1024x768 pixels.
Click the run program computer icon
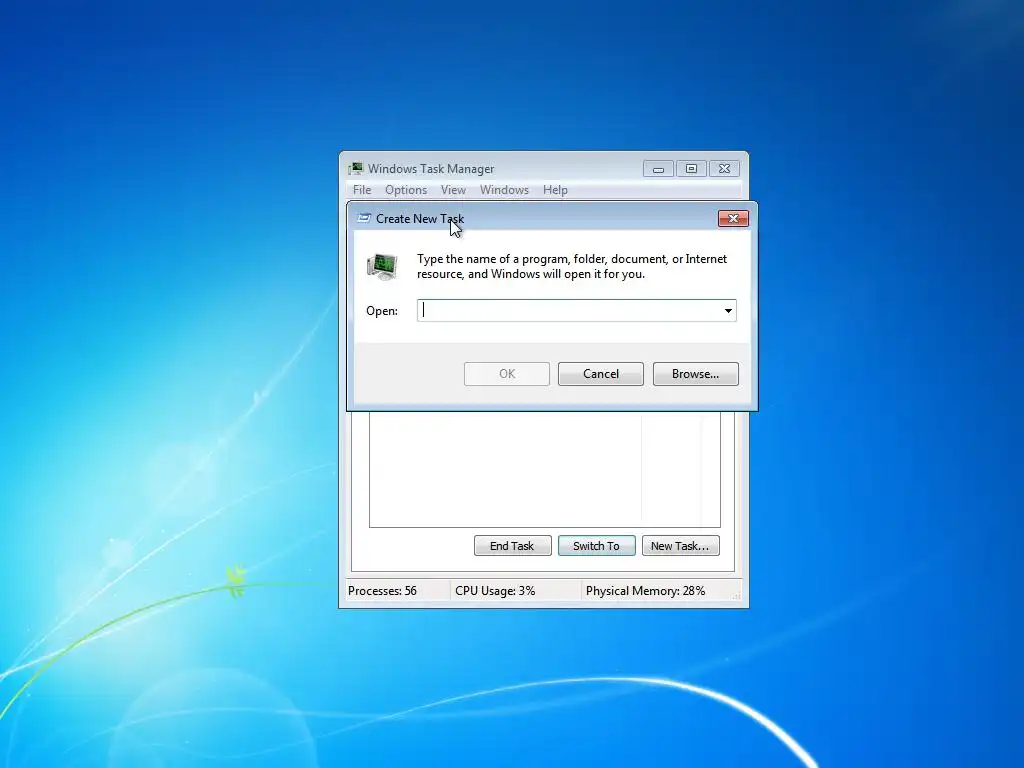coord(382,266)
